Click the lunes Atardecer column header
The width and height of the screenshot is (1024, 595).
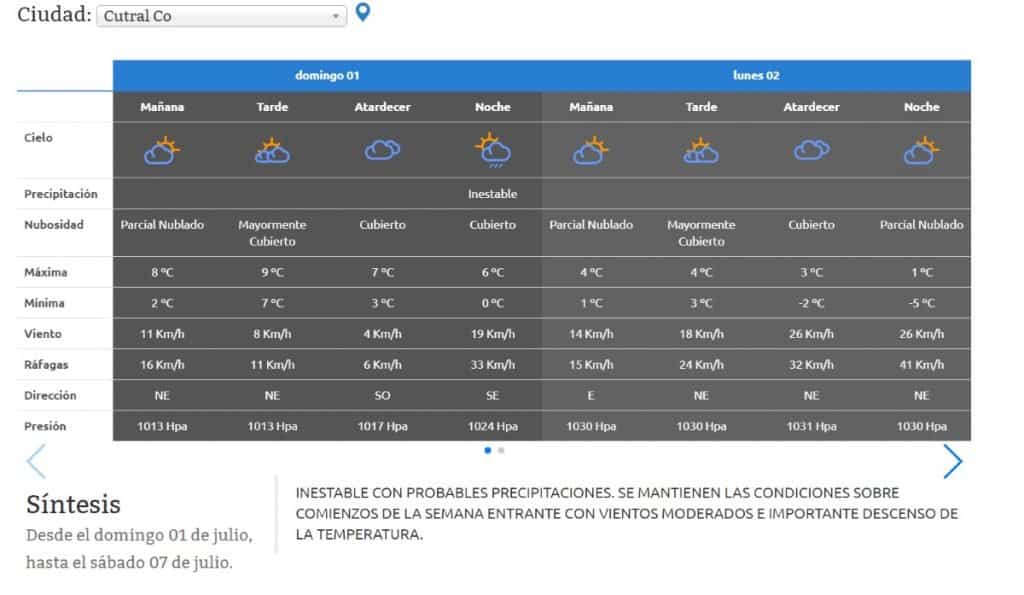coord(811,107)
